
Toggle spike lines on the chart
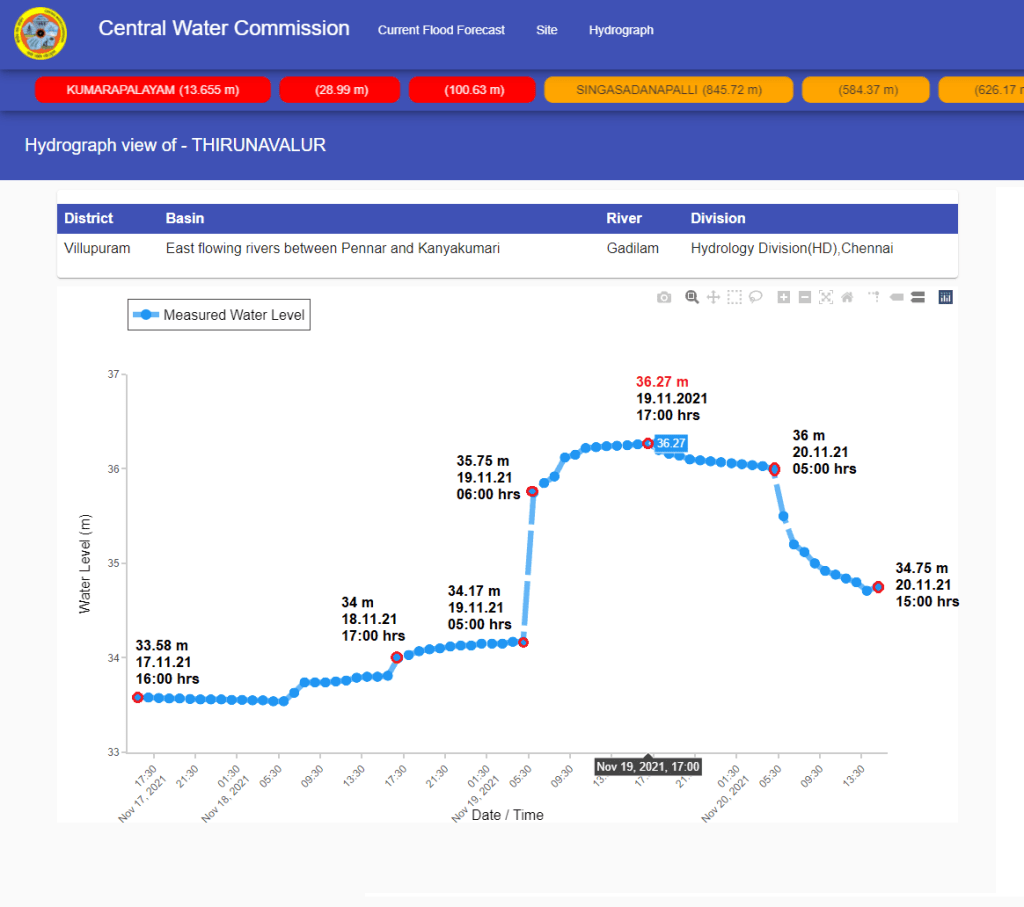pos(873,297)
